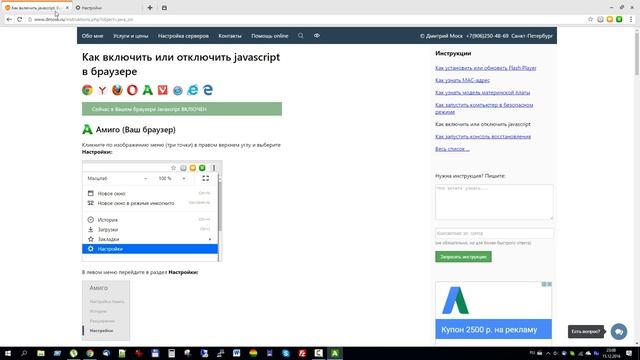640x360 pixels.
Task: Open the gray extension icon in toolbar
Action: coord(600,19)
